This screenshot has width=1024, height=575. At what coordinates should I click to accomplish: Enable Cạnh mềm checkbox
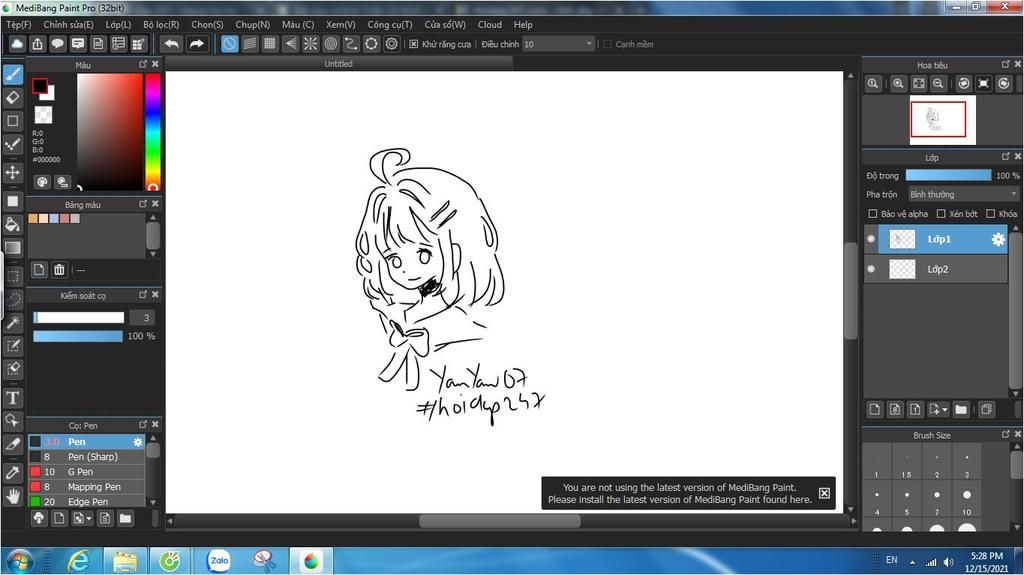(607, 44)
